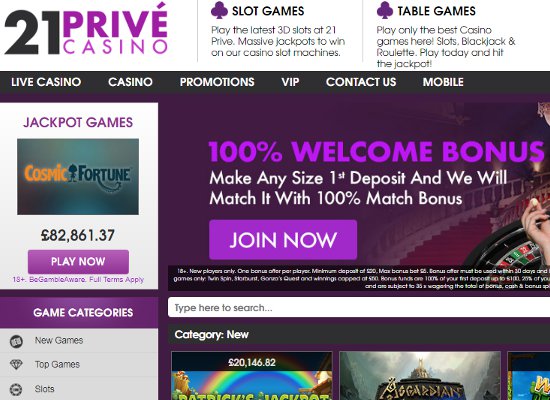
Task: Select the Slots chip icon
Action: click(x=16, y=389)
